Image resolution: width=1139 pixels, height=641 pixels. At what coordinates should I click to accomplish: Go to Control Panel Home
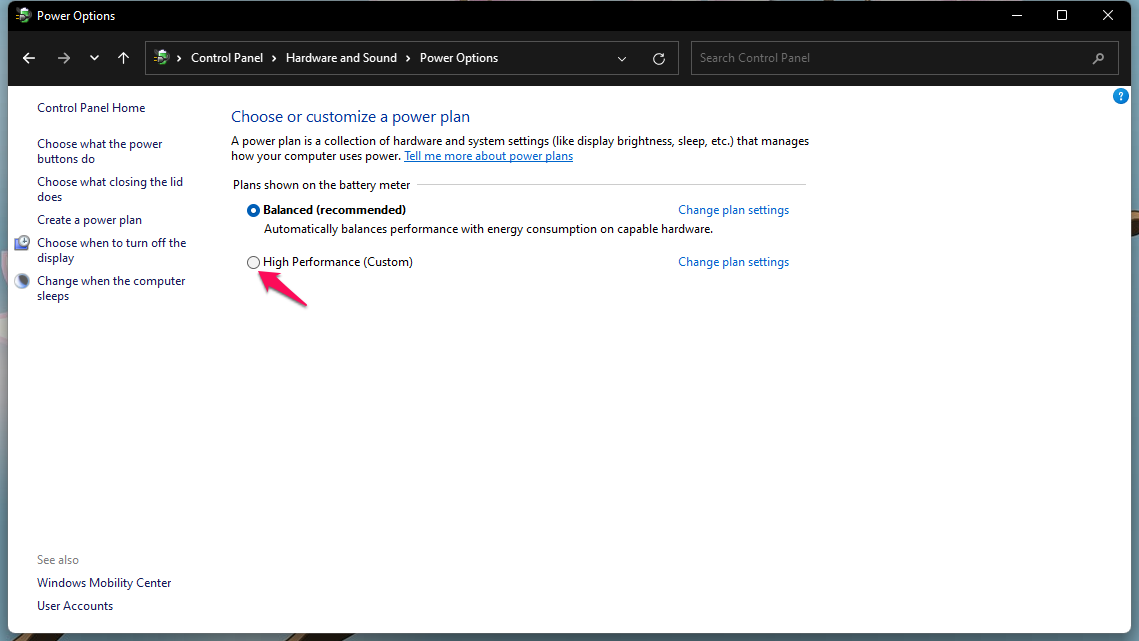[90, 107]
